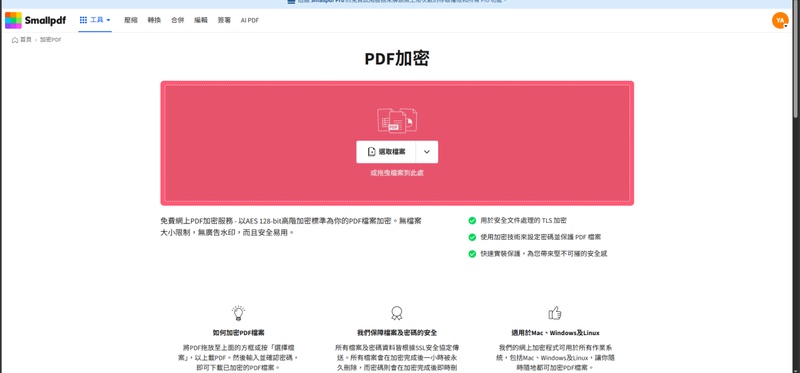This screenshot has height=373, width=800.
Task: Go to 首頁 home breadcrumb link
Action: (x=22, y=40)
